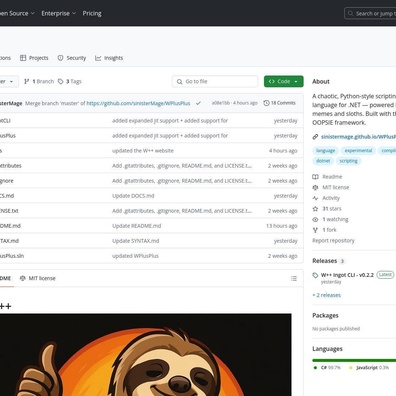Open commit 'updated the W++ website'
The height and width of the screenshot is (396, 396).
pyautogui.click(x=143, y=151)
